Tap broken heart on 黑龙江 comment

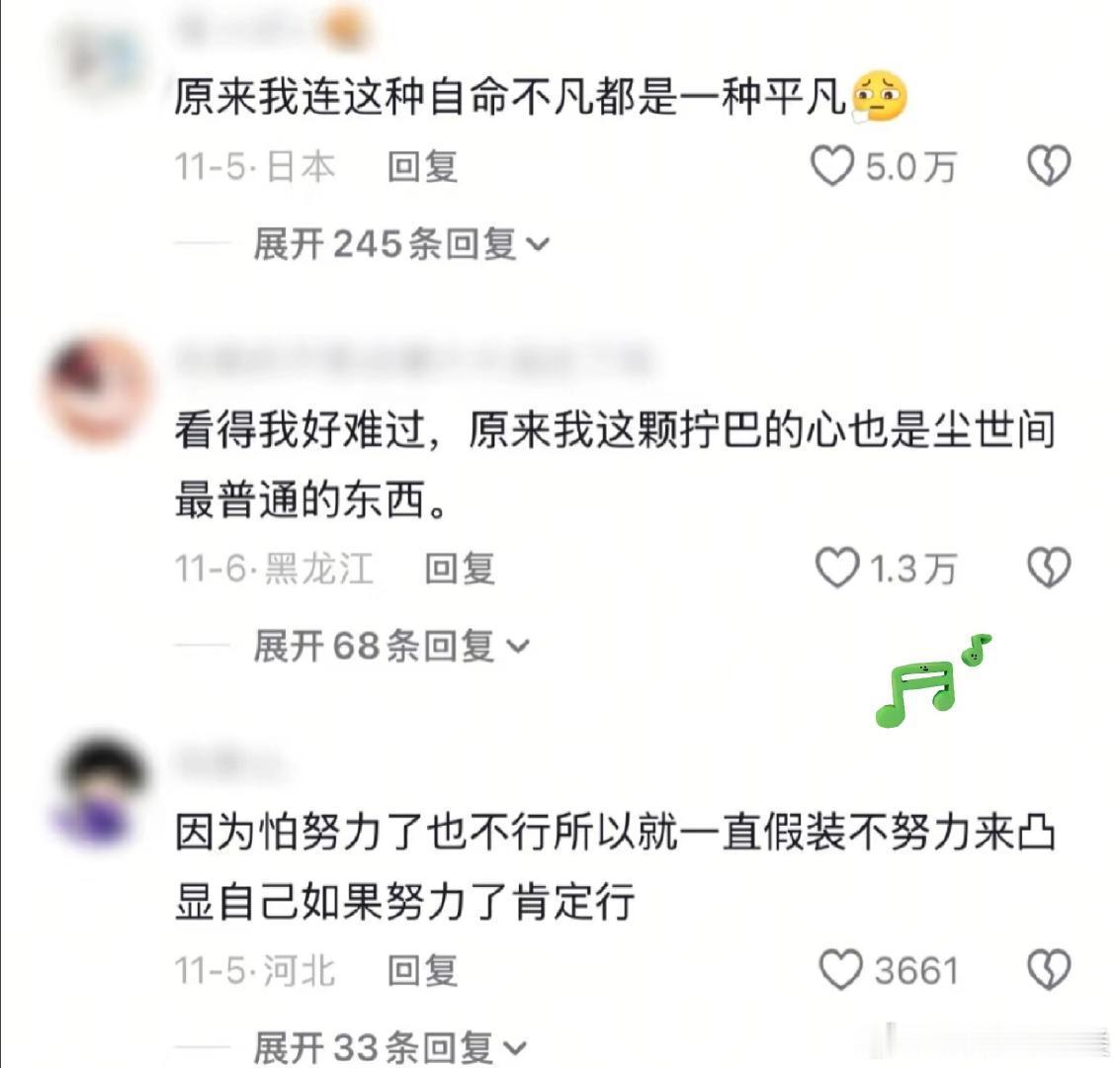pyautogui.click(x=1049, y=568)
